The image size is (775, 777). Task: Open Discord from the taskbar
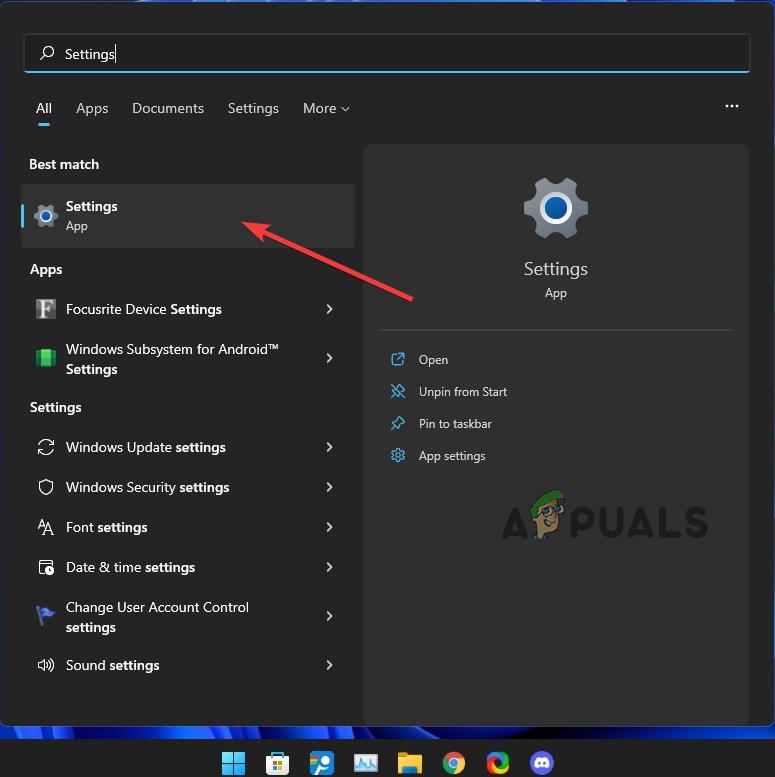[542, 763]
